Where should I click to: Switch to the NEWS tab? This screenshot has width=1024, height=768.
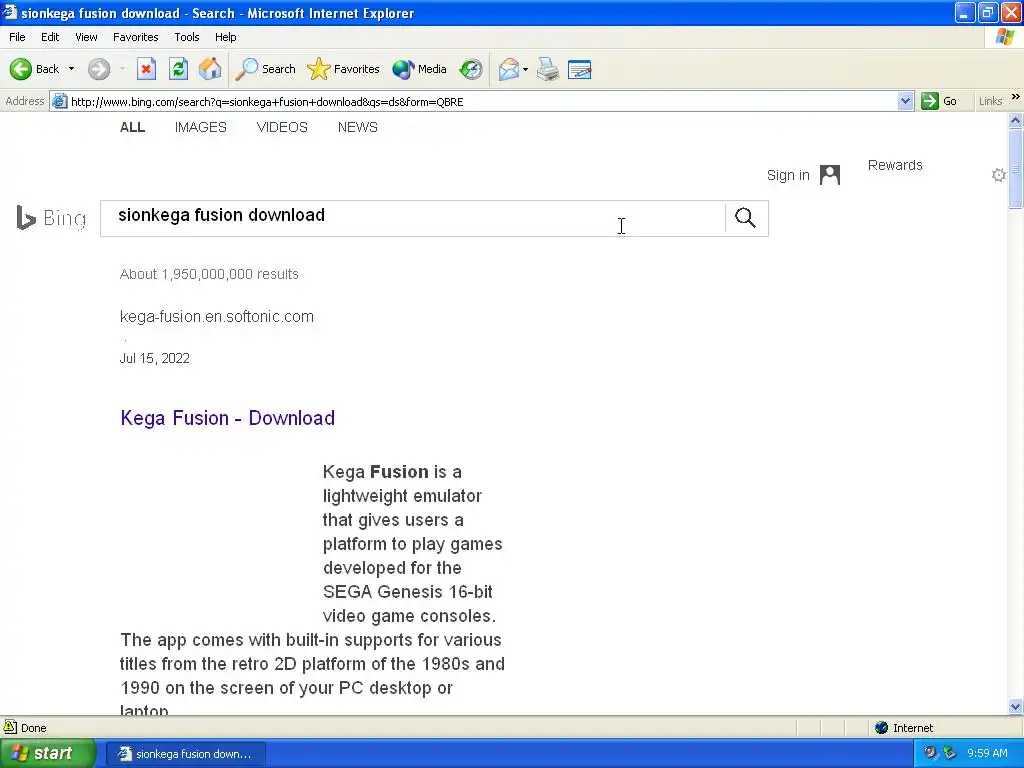(x=358, y=127)
